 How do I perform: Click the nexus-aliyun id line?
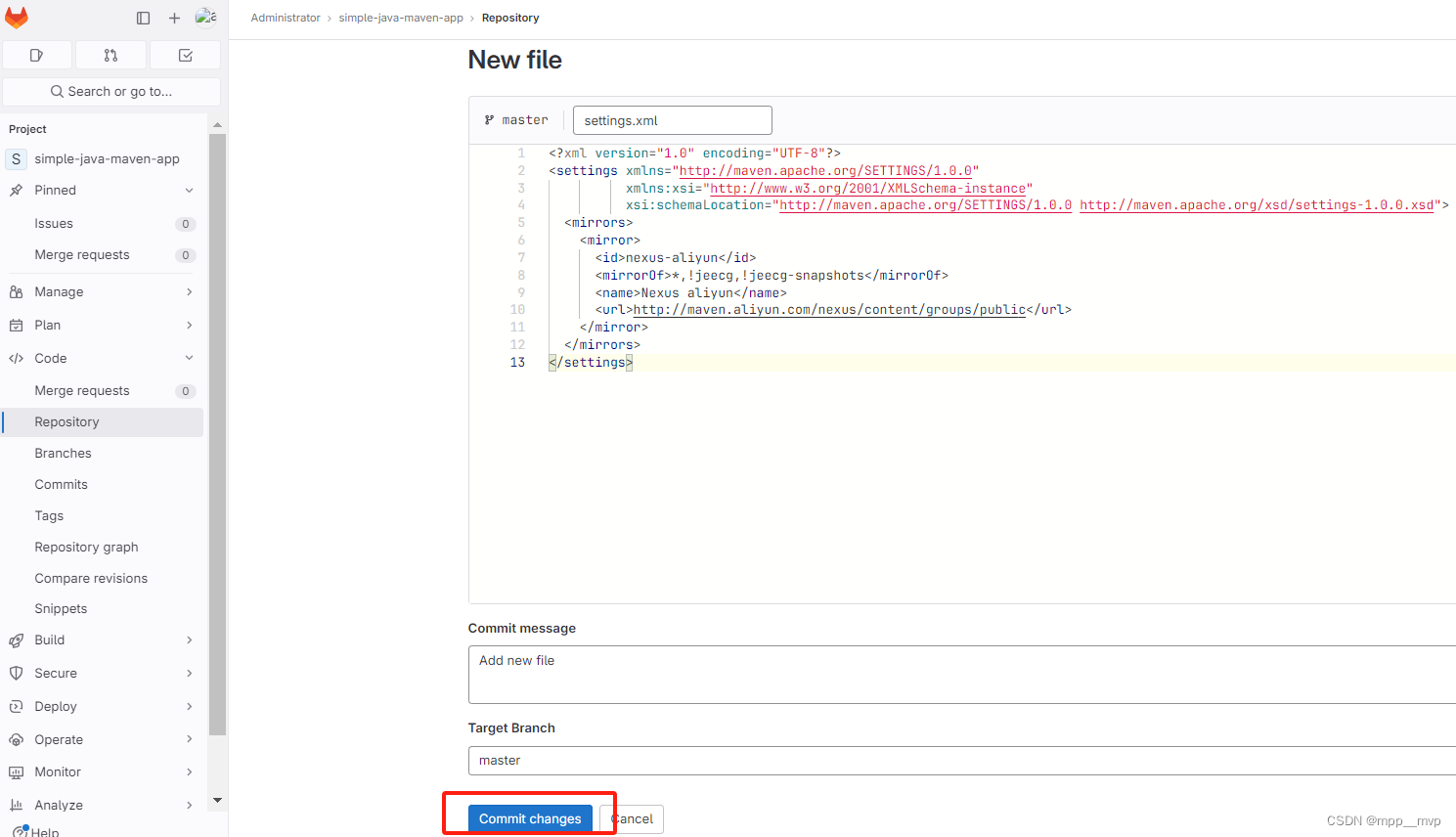[676, 258]
